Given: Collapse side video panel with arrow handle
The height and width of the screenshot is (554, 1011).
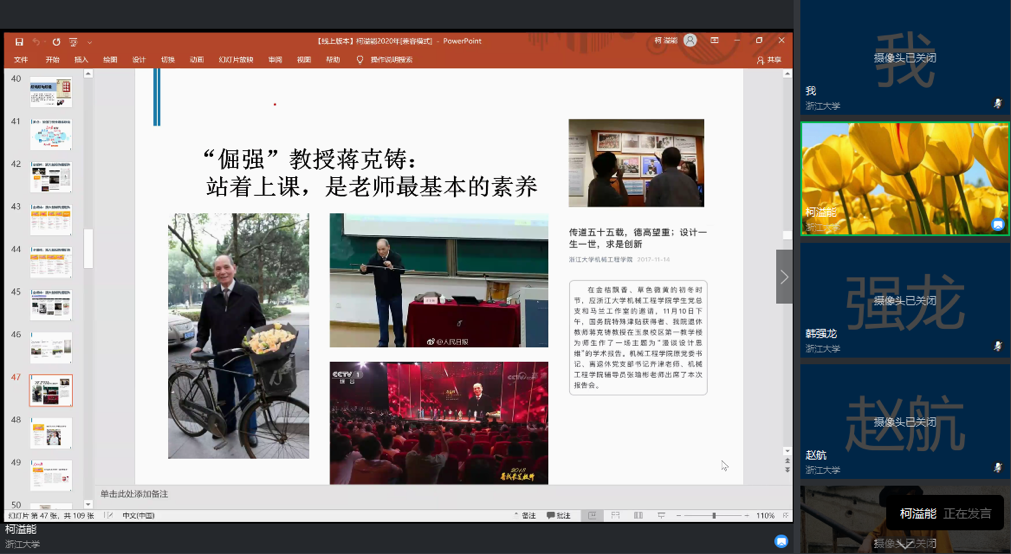Looking at the screenshot, I should click(x=784, y=277).
